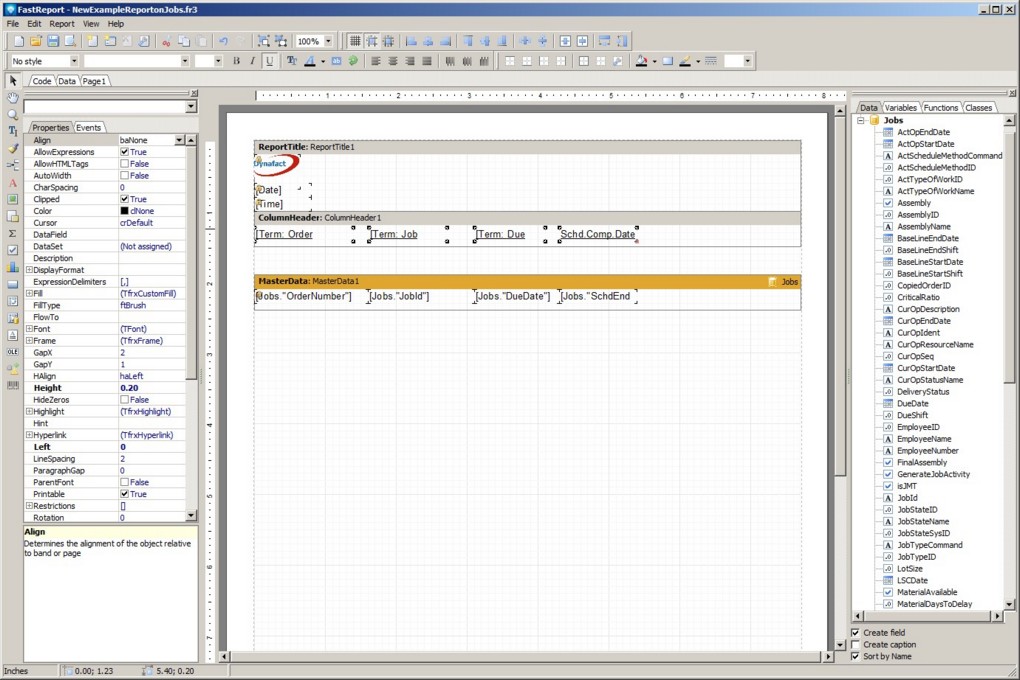Toggle Bold text formatting
This screenshot has height=680, width=1020.
(x=237, y=61)
